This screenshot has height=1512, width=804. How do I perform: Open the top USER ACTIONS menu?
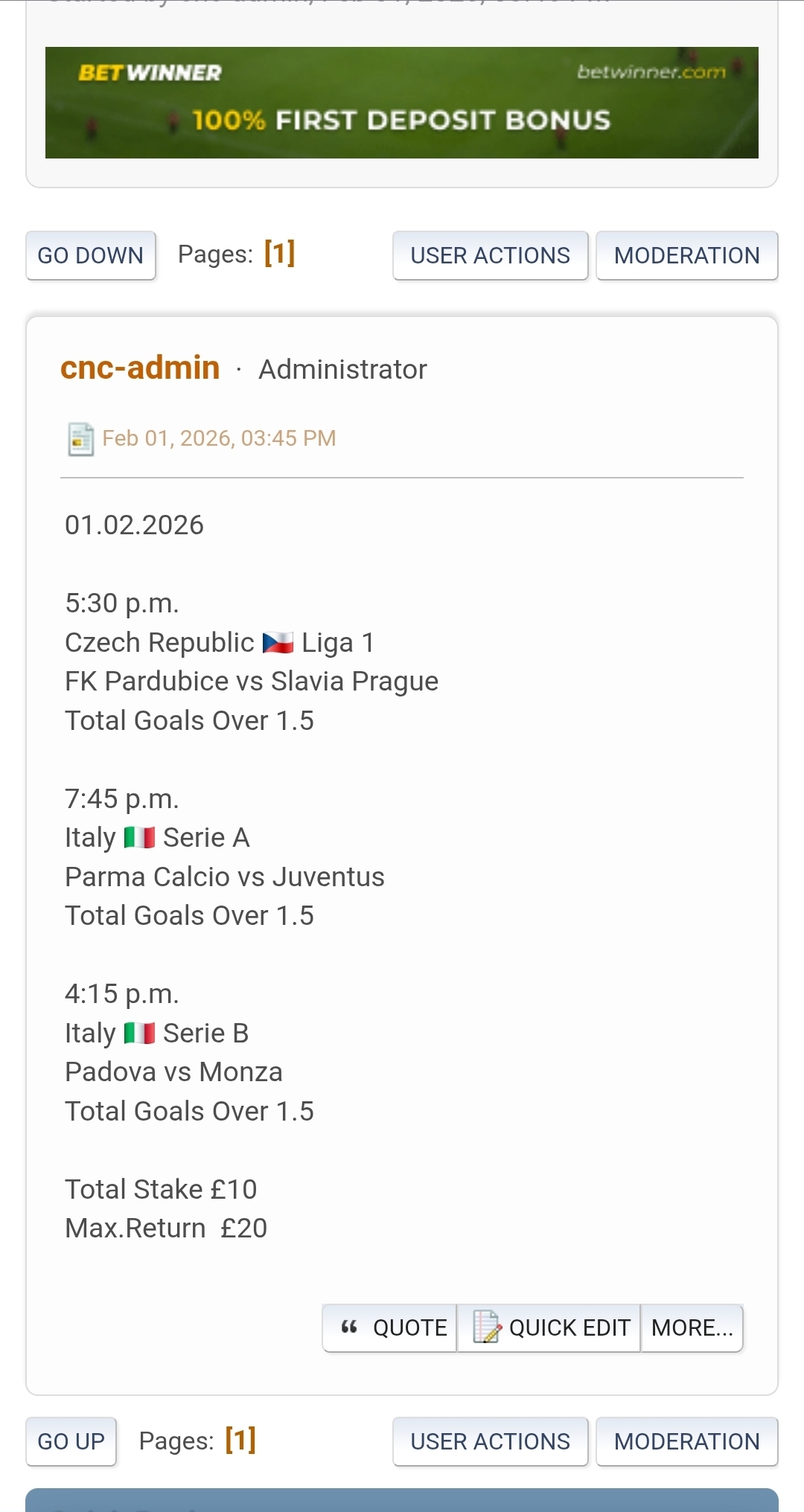click(490, 255)
